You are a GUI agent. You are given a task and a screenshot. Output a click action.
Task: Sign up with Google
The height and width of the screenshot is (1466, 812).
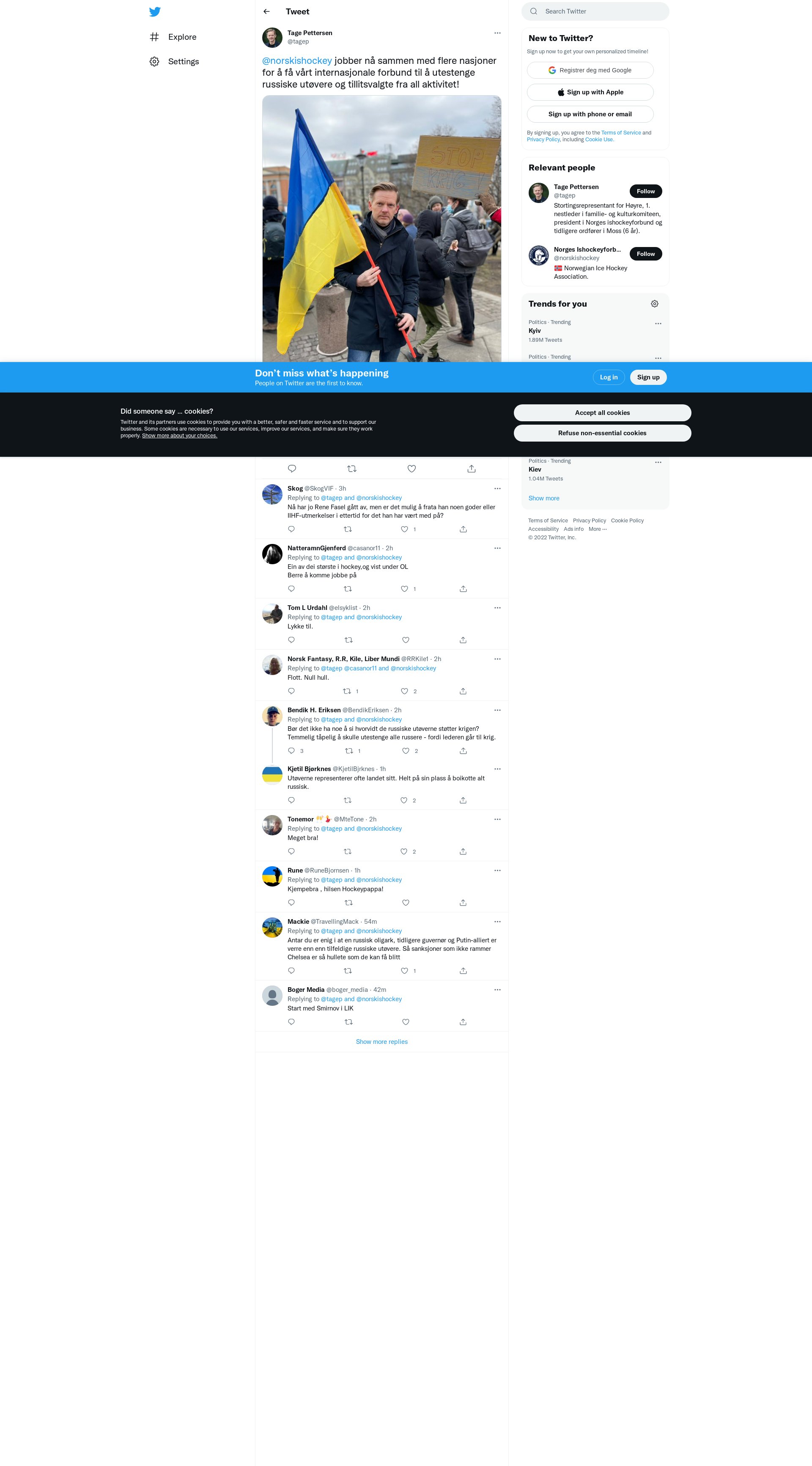coord(590,70)
